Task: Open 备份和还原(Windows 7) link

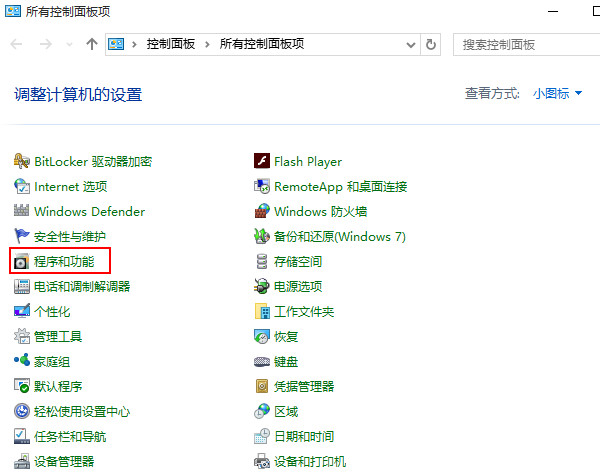Action: tap(340, 236)
